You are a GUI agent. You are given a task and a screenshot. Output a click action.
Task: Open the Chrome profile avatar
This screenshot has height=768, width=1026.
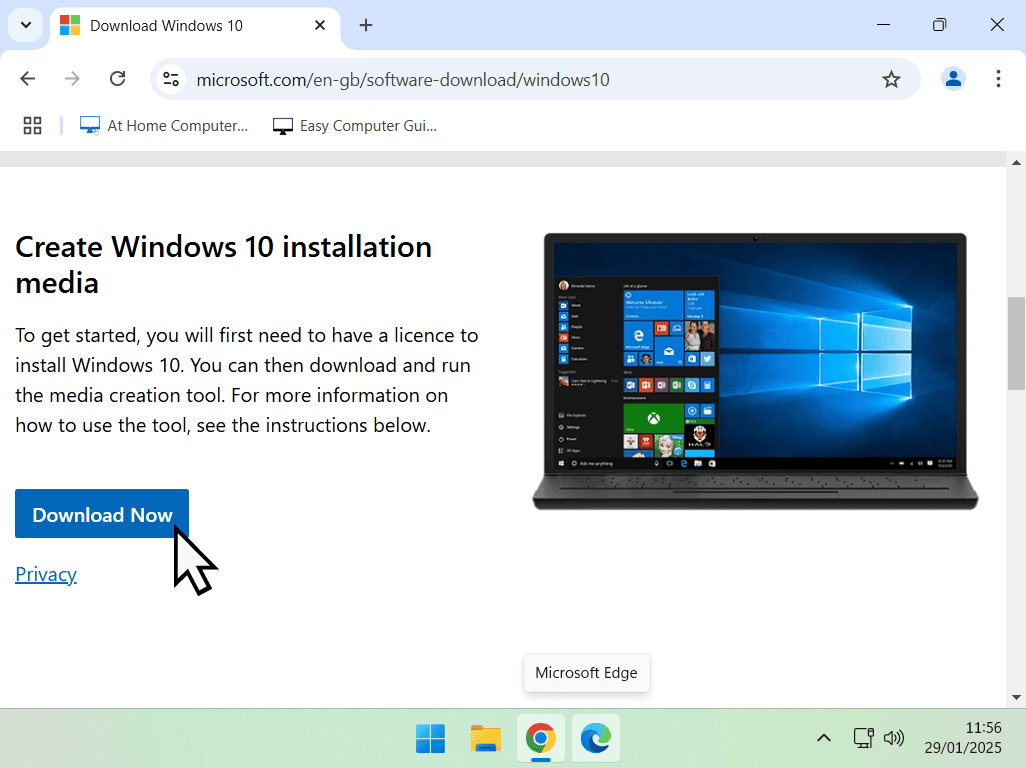(x=953, y=78)
